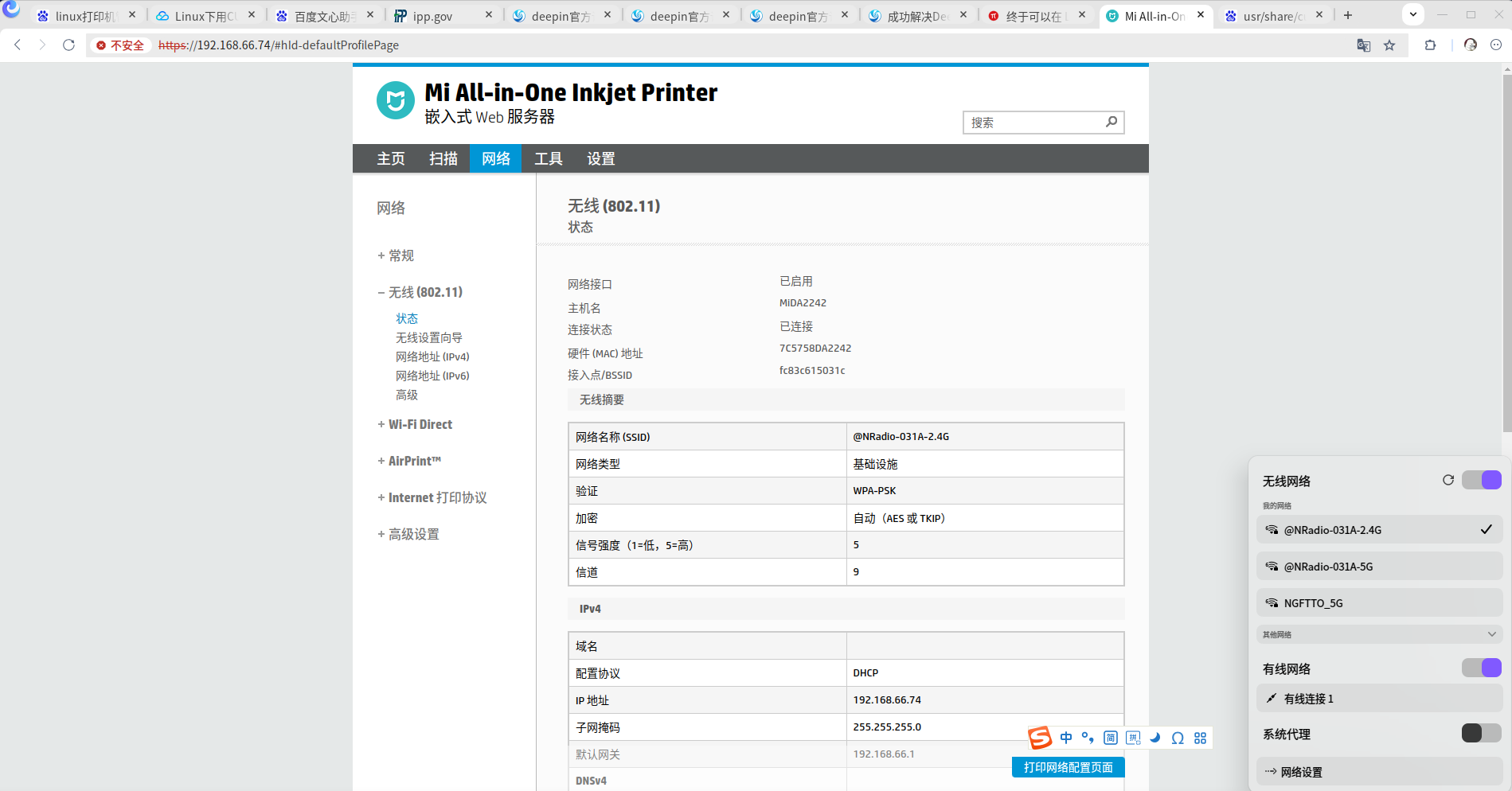Switch Chinese/English input mode (中)
The height and width of the screenshot is (791, 1512).
click(x=1066, y=738)
